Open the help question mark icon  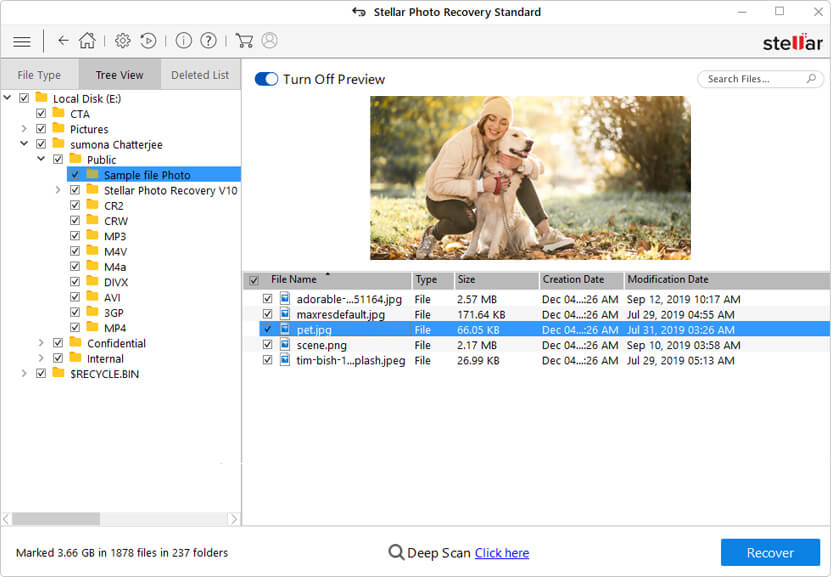point(208,40)
